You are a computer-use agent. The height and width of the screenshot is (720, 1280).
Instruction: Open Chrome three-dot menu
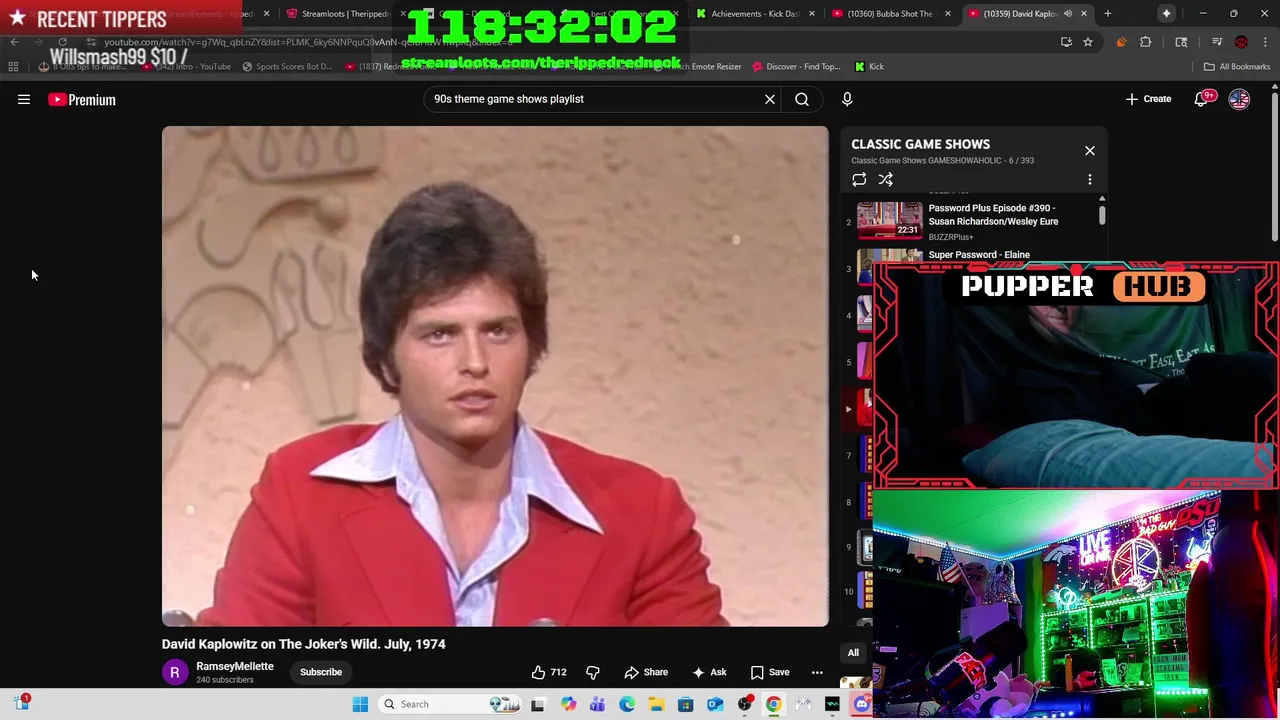tap(1266, 42)
